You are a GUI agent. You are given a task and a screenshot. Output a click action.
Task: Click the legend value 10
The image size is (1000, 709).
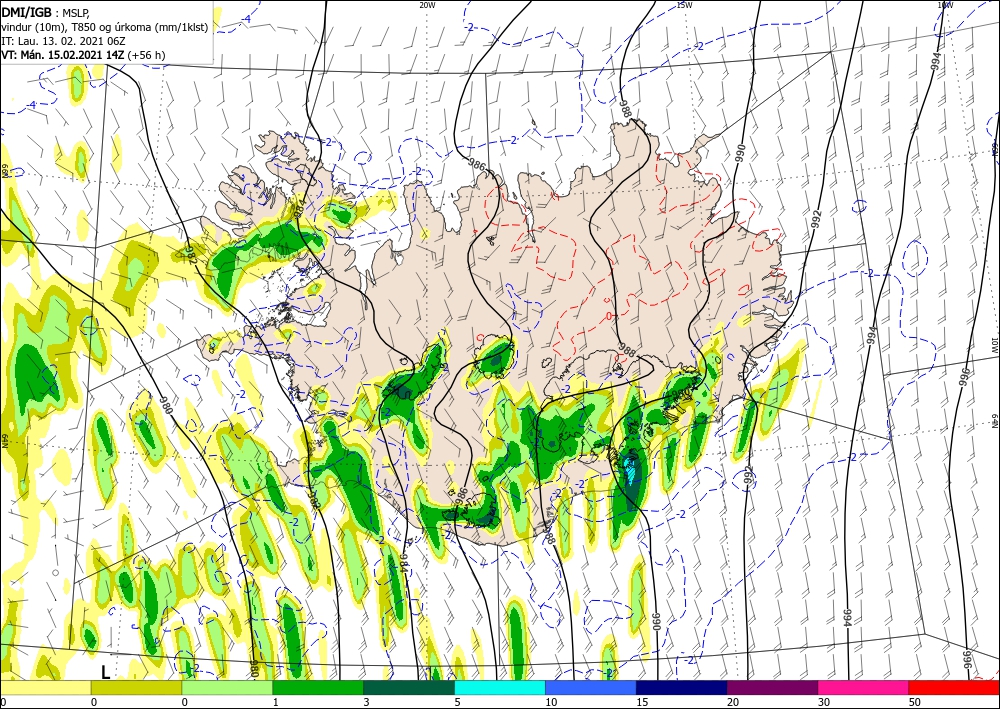point(551,702)
